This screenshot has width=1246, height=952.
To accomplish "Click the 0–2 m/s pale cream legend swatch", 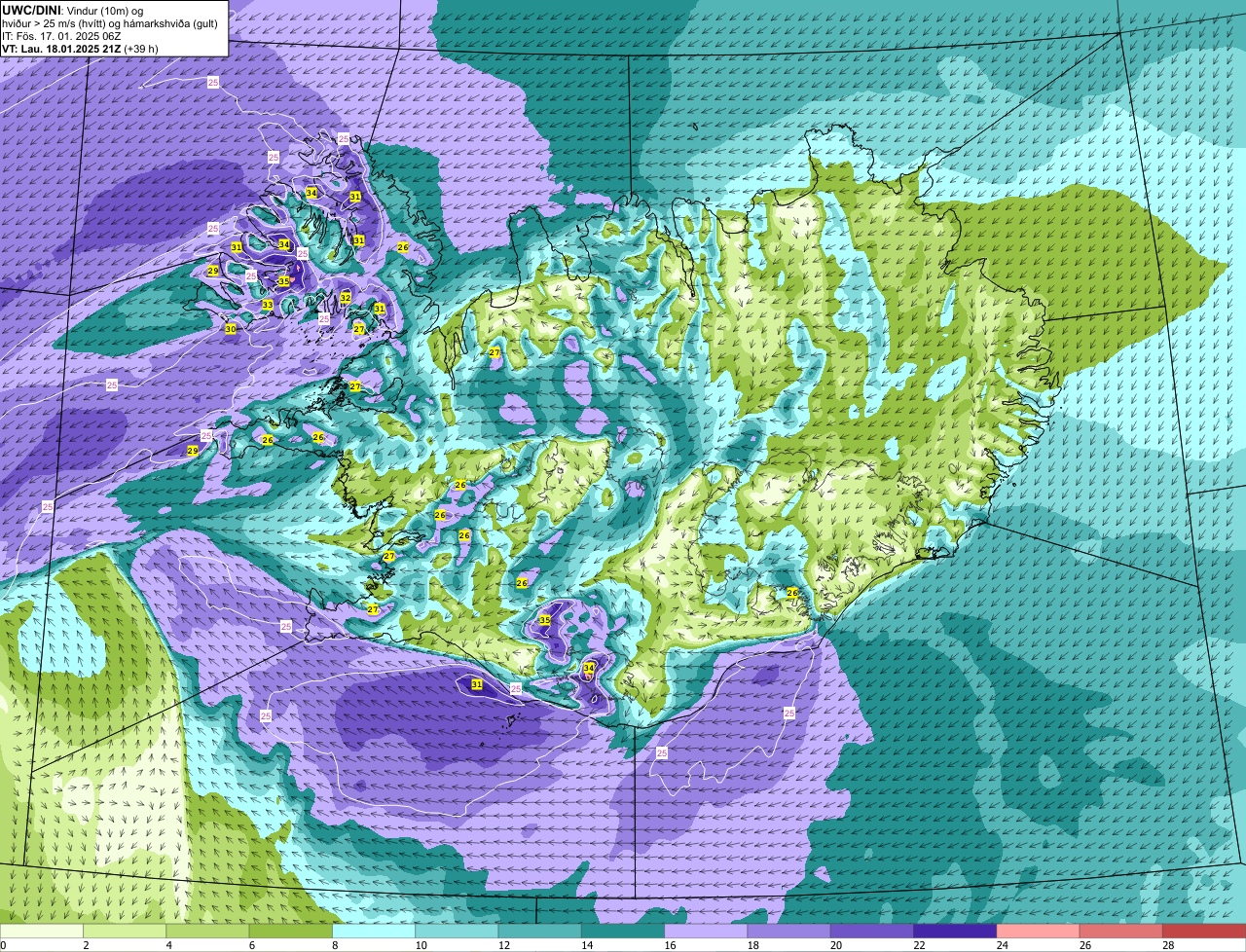I will pos(42,932).
